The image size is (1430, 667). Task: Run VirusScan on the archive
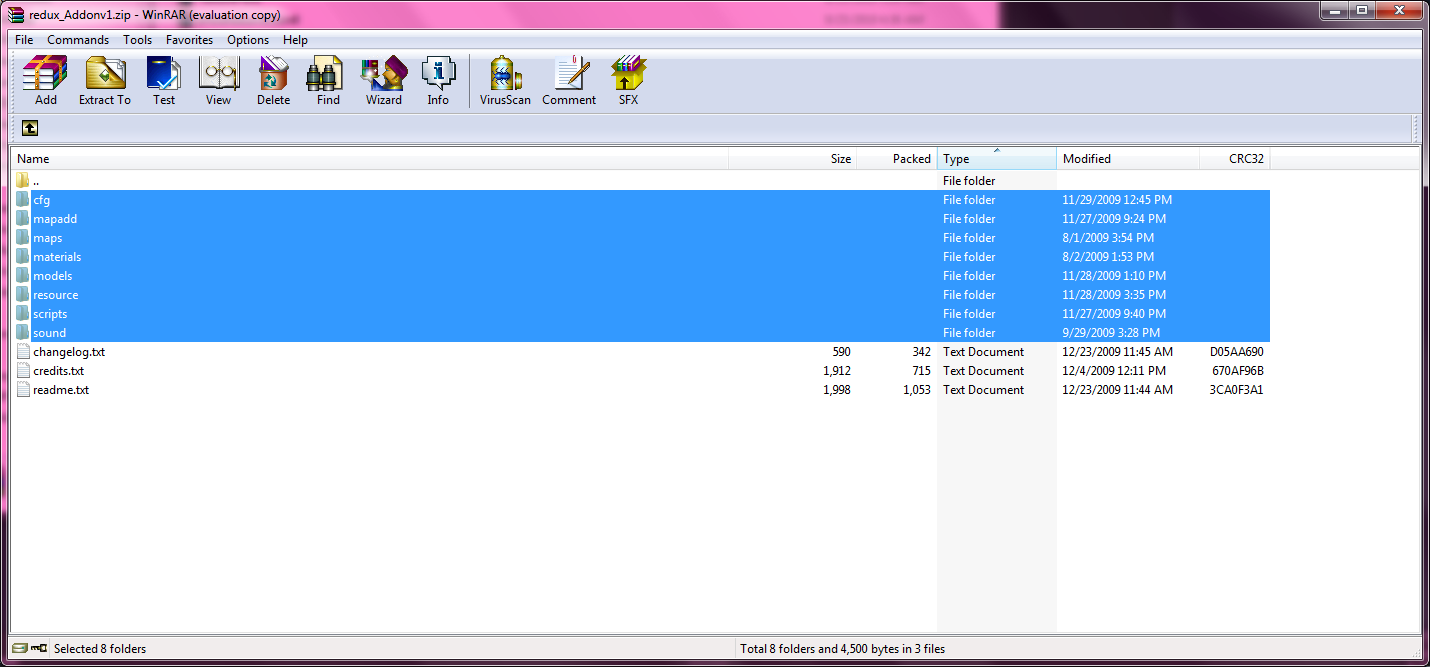(x=505, y=80)
